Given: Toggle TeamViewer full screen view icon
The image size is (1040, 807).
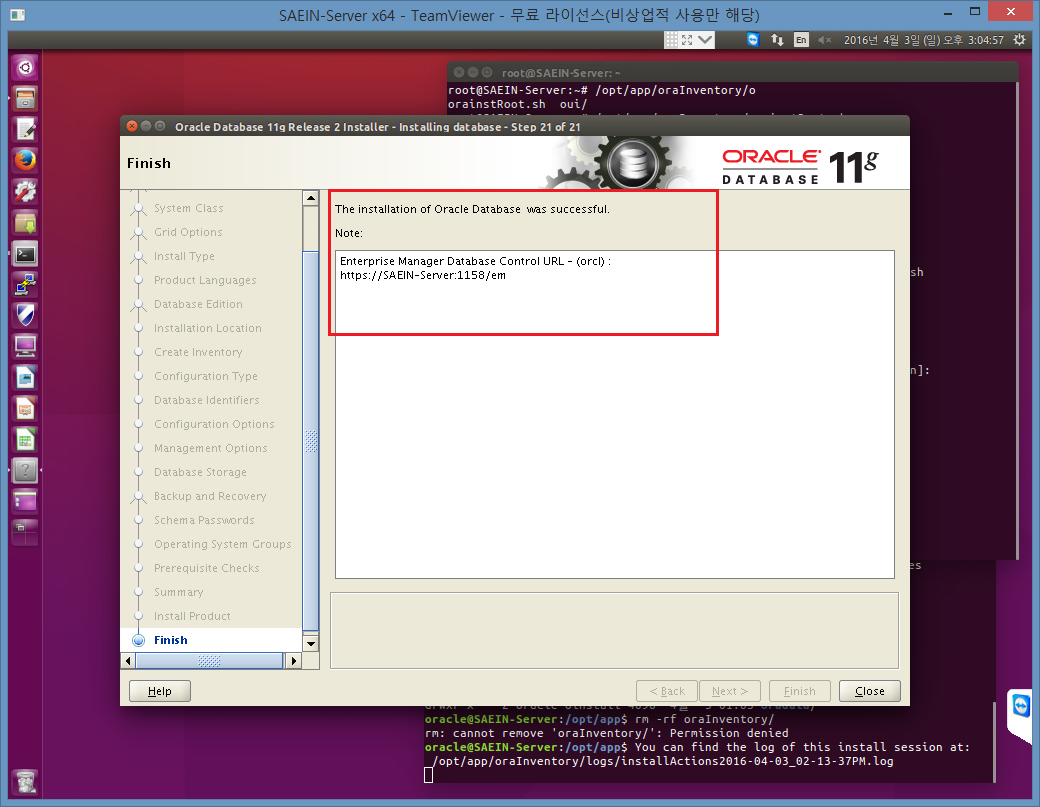Looking at the screenshot, I should click(x=687, y=40).
